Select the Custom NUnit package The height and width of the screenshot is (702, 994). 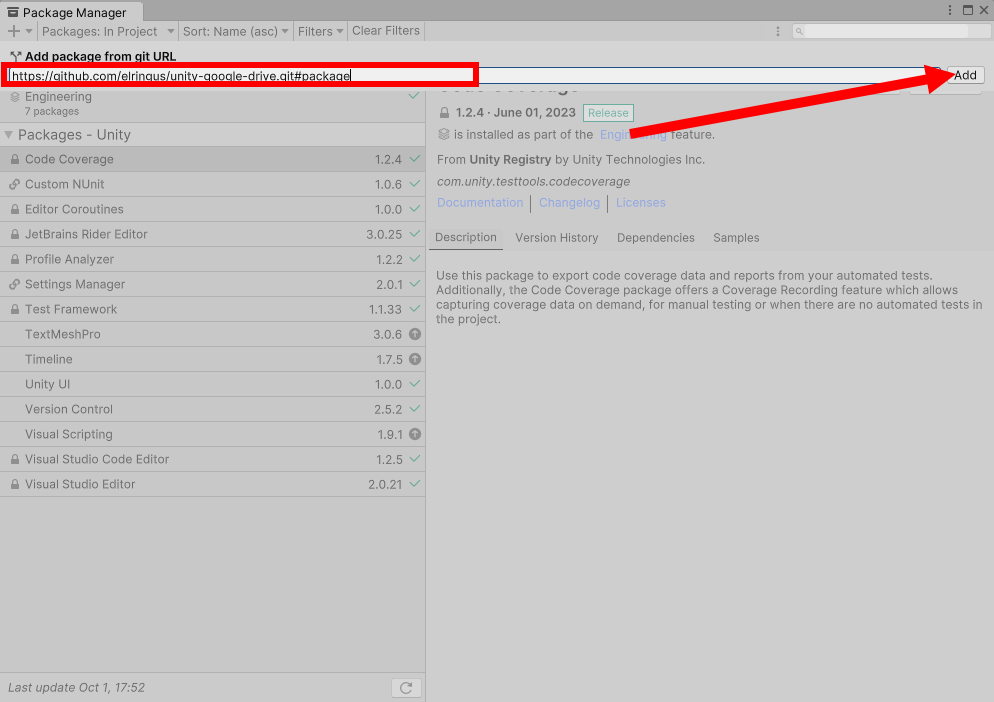[212, 184]
